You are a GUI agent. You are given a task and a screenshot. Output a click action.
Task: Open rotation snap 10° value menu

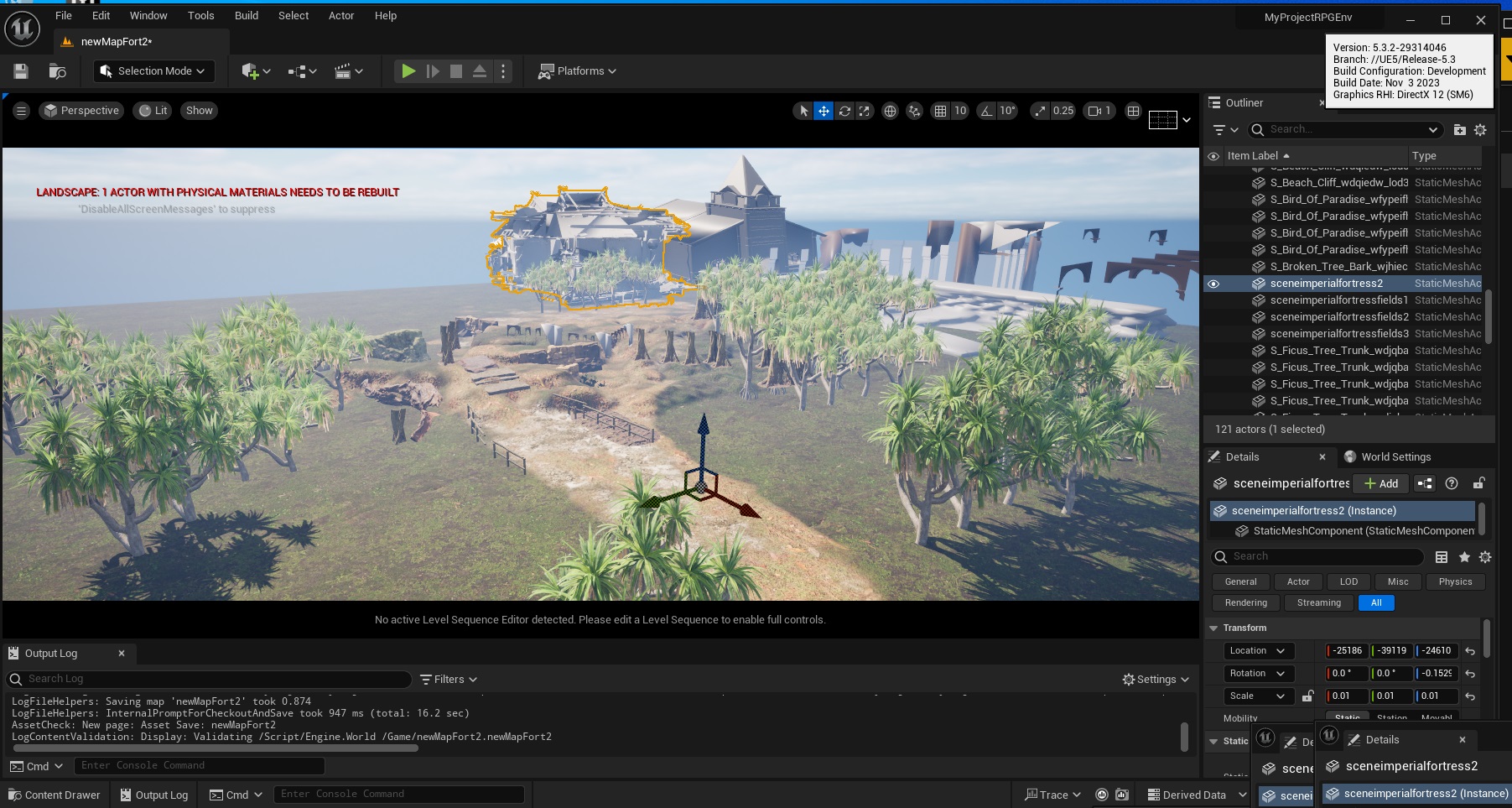point(1007,111)
